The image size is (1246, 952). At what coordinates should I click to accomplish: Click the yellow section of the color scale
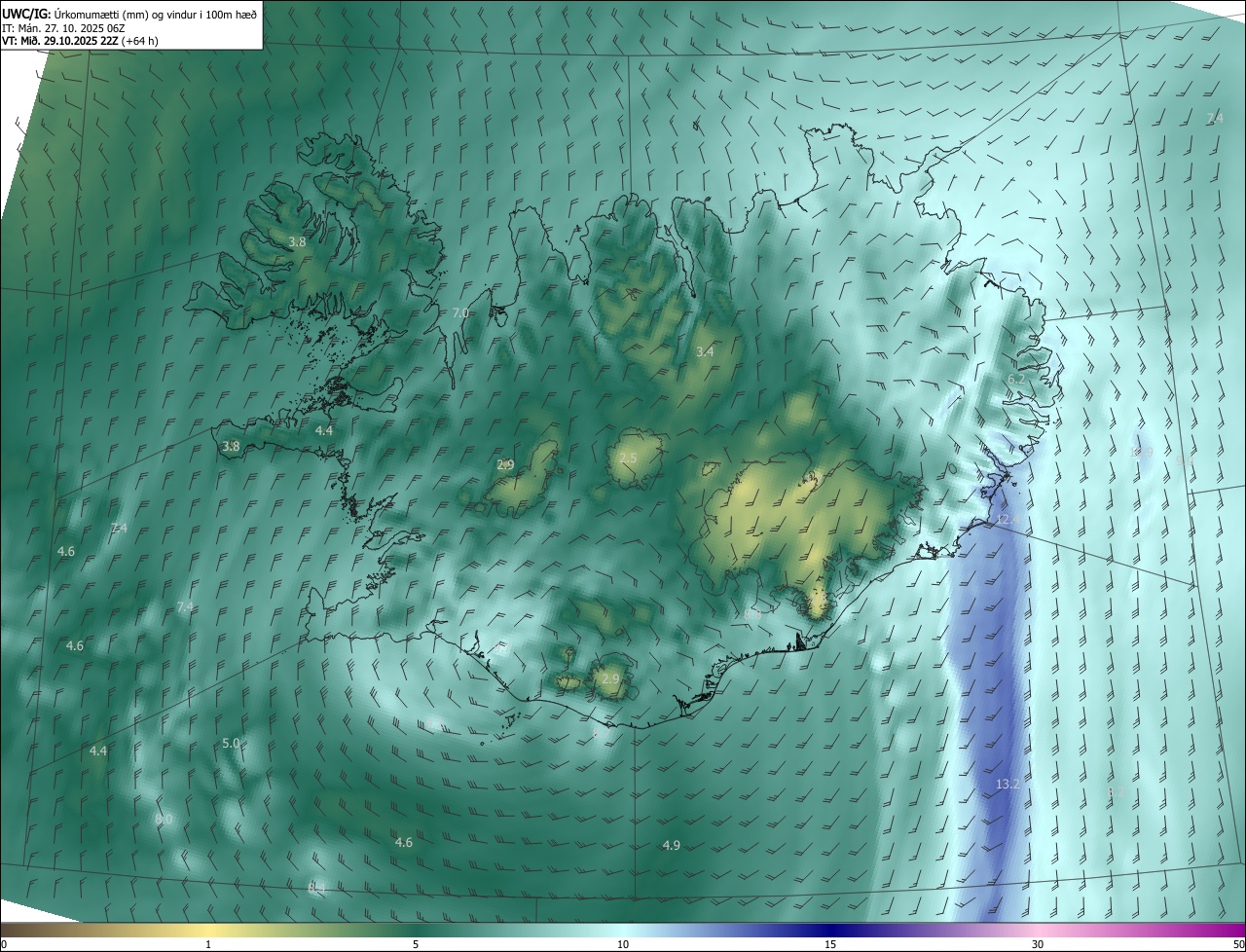(209, 930)
